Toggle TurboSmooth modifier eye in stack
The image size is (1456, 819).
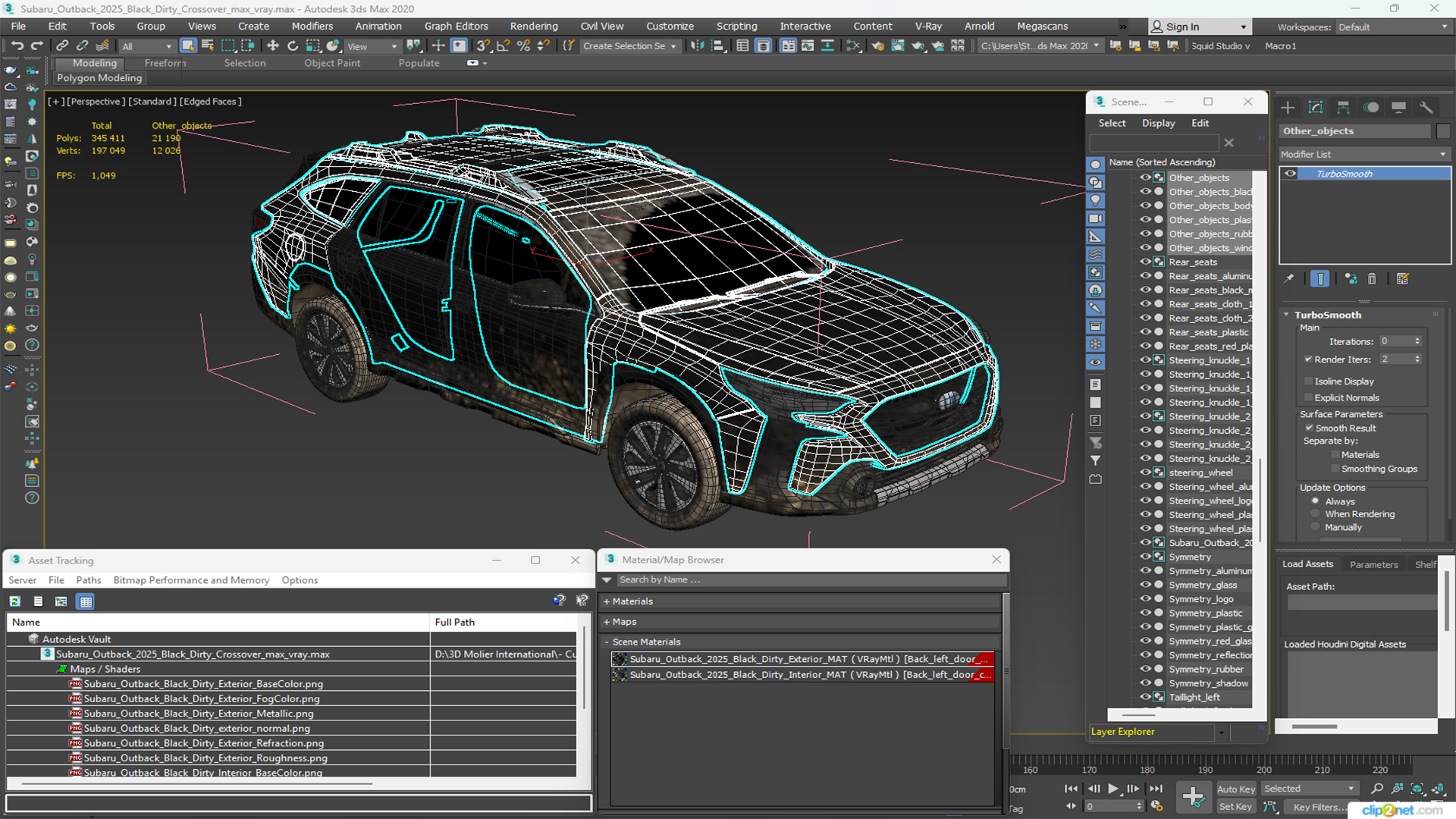[x=1291, y=174]
